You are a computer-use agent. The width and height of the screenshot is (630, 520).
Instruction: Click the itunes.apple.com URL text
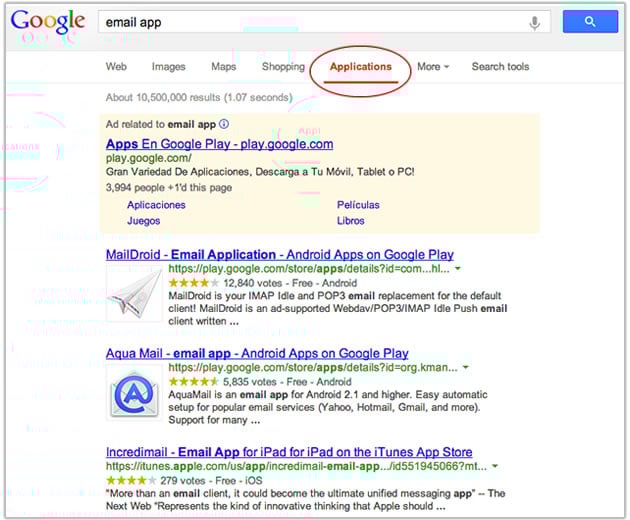[x=296, y=467]
